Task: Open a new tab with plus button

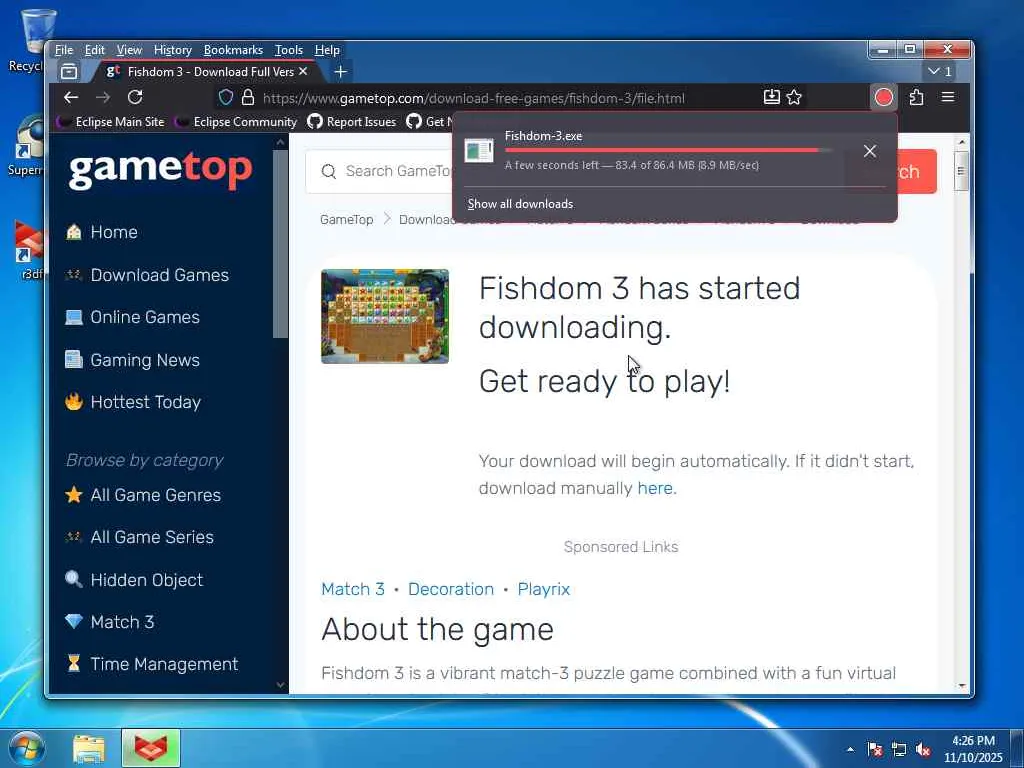Action: point(340,71)
